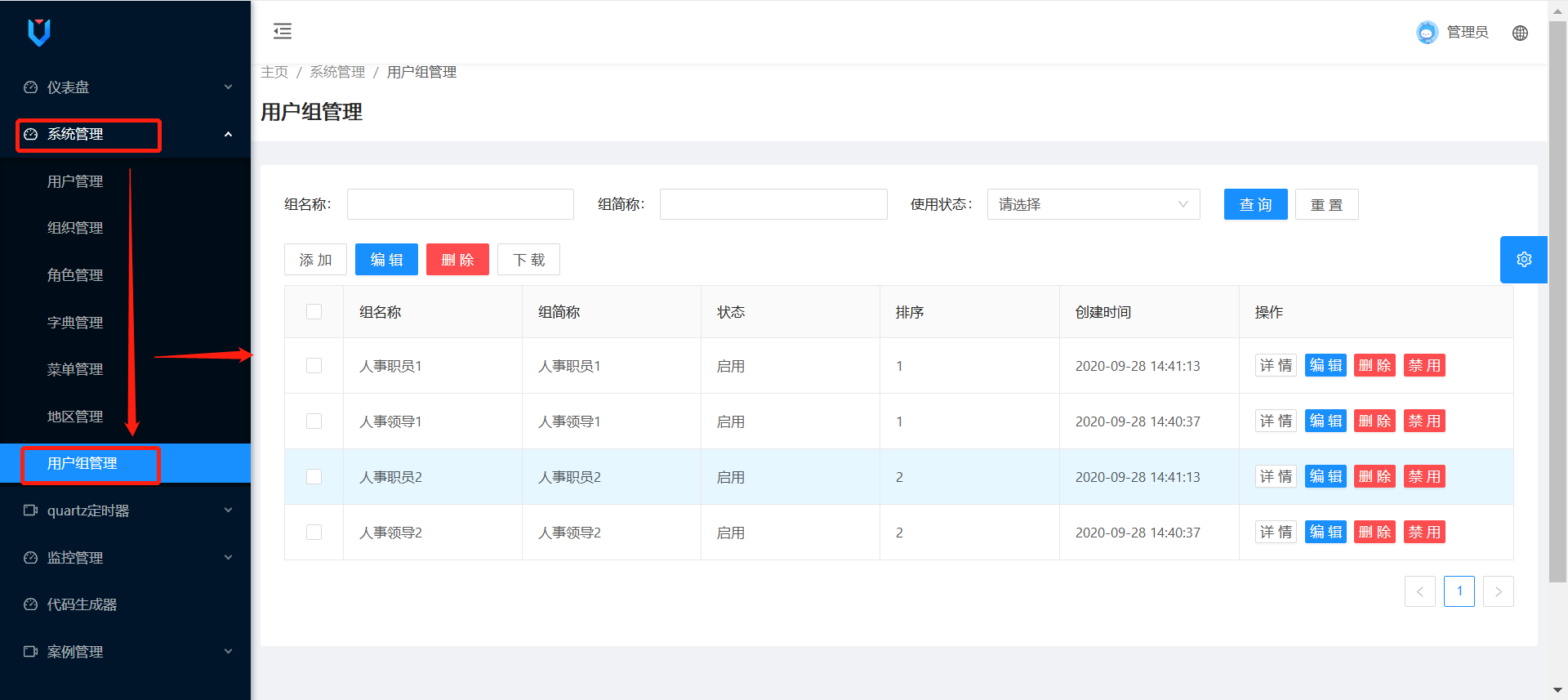
Task: Click the 下载 download button
Action: 528,260
